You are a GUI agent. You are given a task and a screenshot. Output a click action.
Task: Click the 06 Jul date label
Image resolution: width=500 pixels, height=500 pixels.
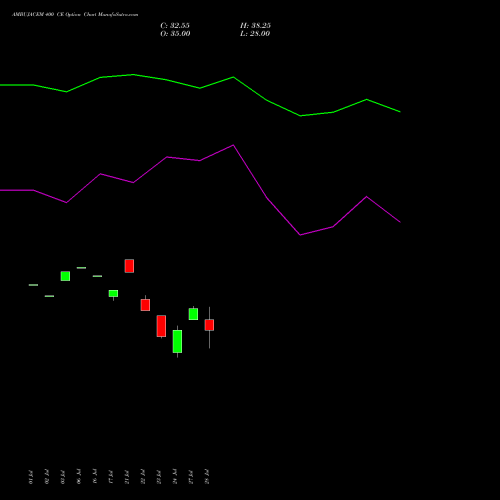pyautogui.click(x=79, y=476)
